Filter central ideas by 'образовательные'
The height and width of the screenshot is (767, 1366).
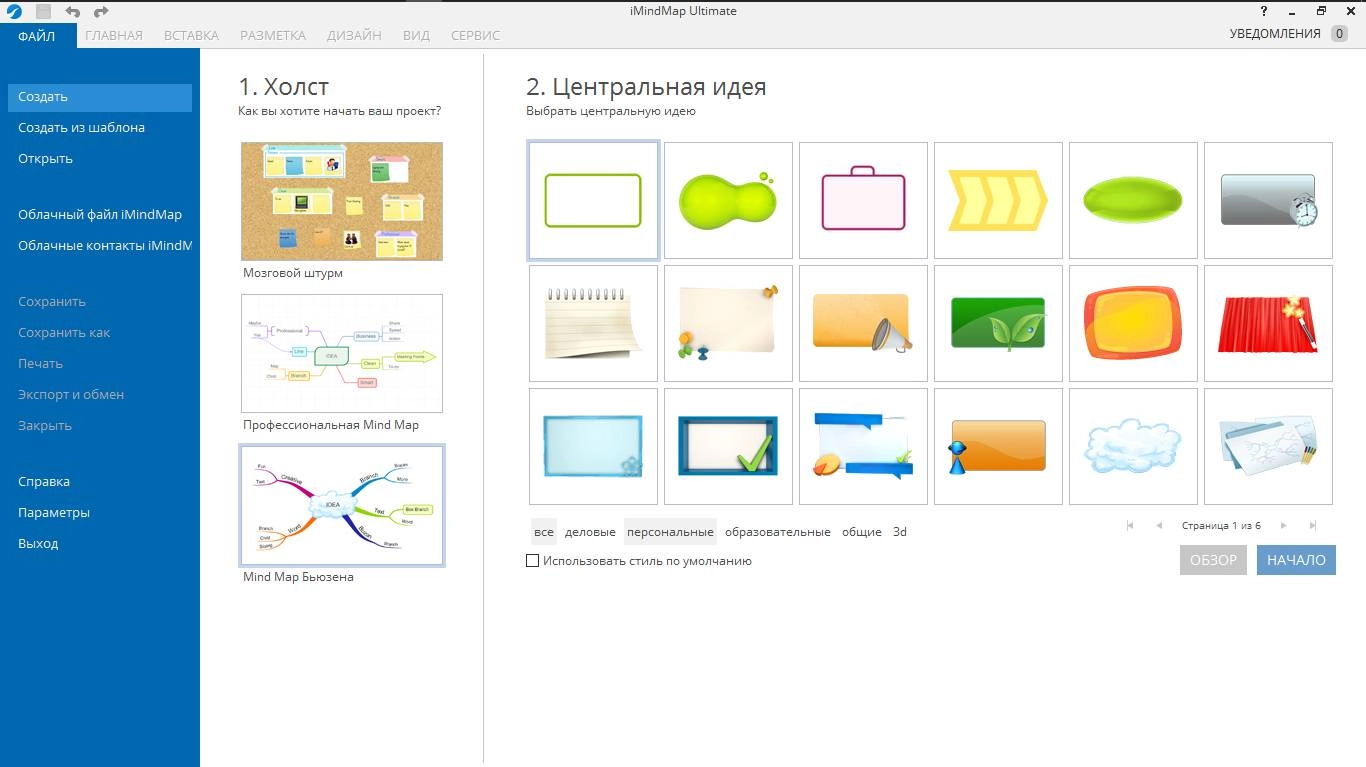[778, 532]
